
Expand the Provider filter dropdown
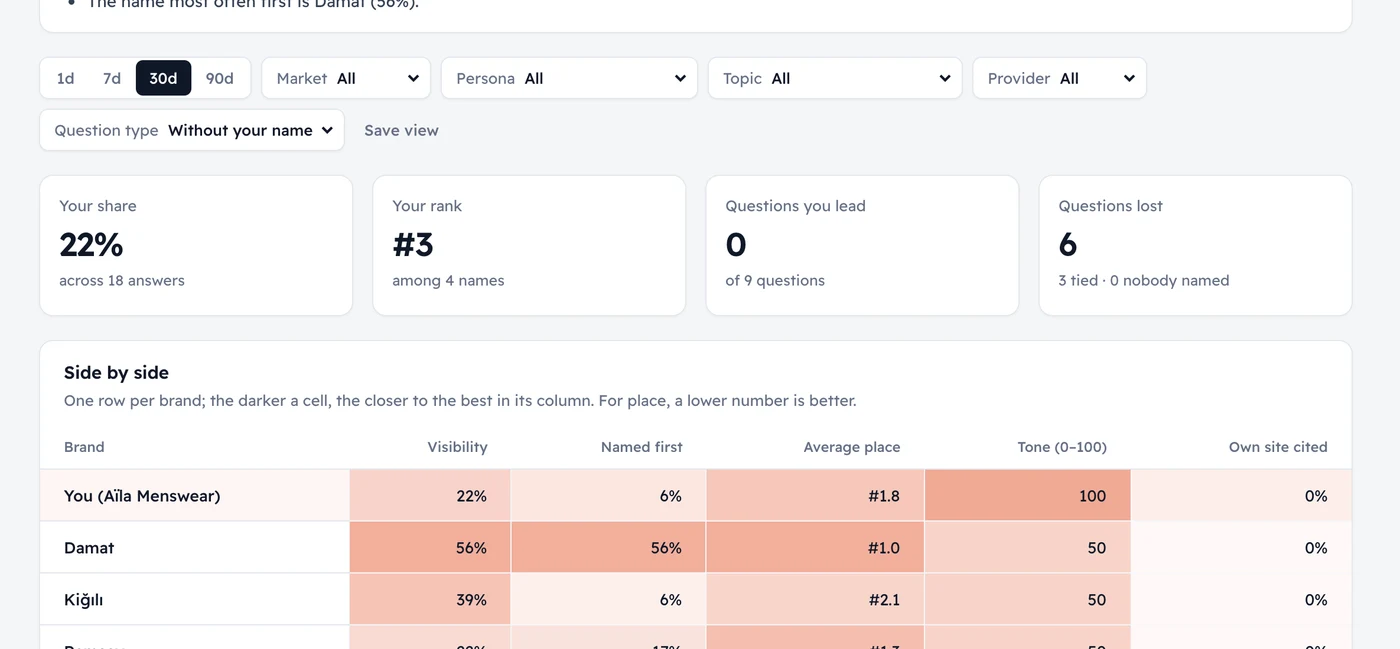point(1060,78)
